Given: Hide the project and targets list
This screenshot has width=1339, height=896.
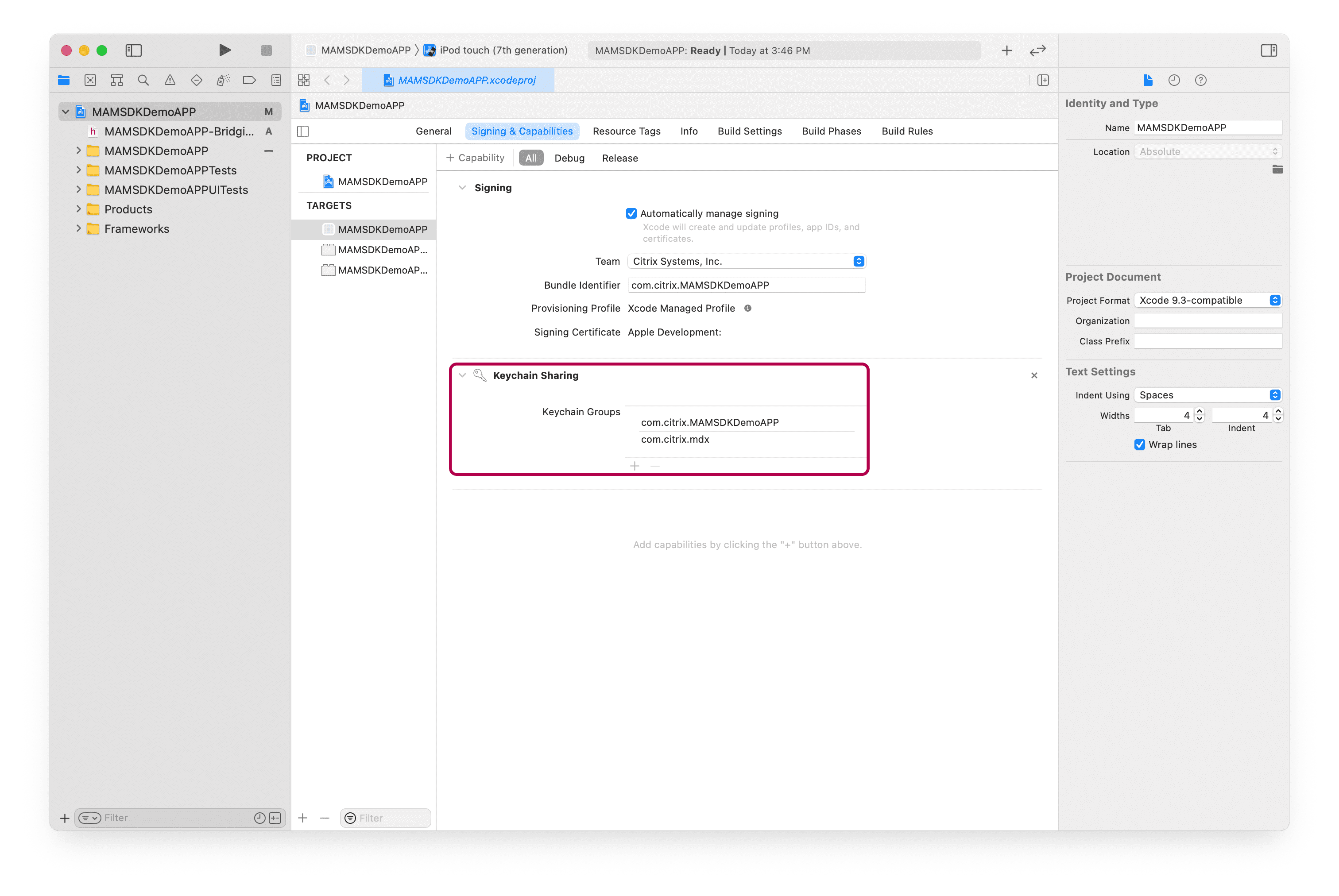Looking at the screenshot, I should (303, 131).
